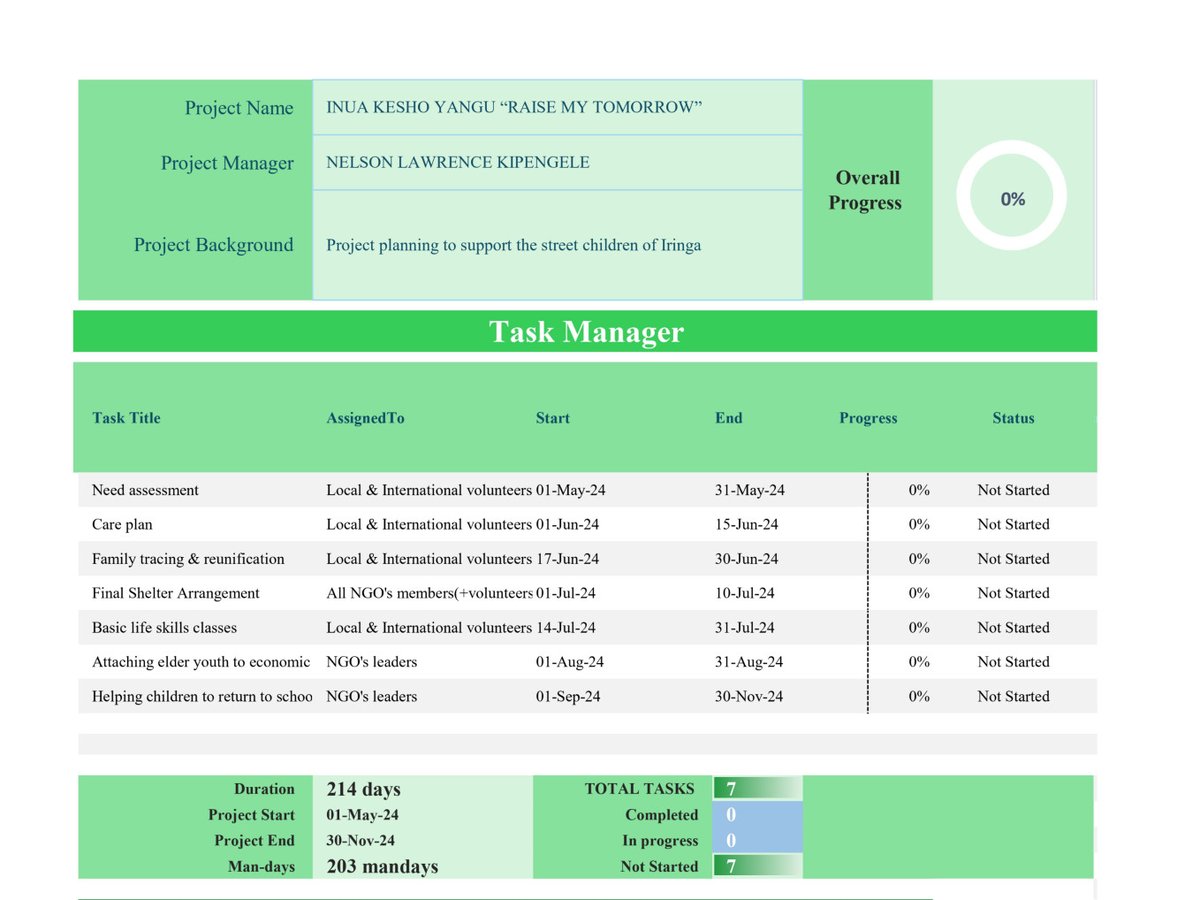The image size is (1200, 900).
Task: Click the 'Status' column header
Action: point(1013,418)
